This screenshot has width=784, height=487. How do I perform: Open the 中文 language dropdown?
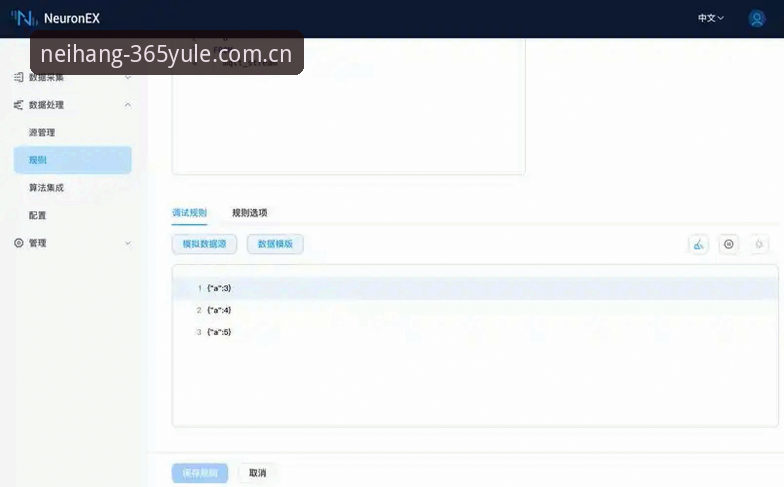pyautogui.click(x=710, y=18)
